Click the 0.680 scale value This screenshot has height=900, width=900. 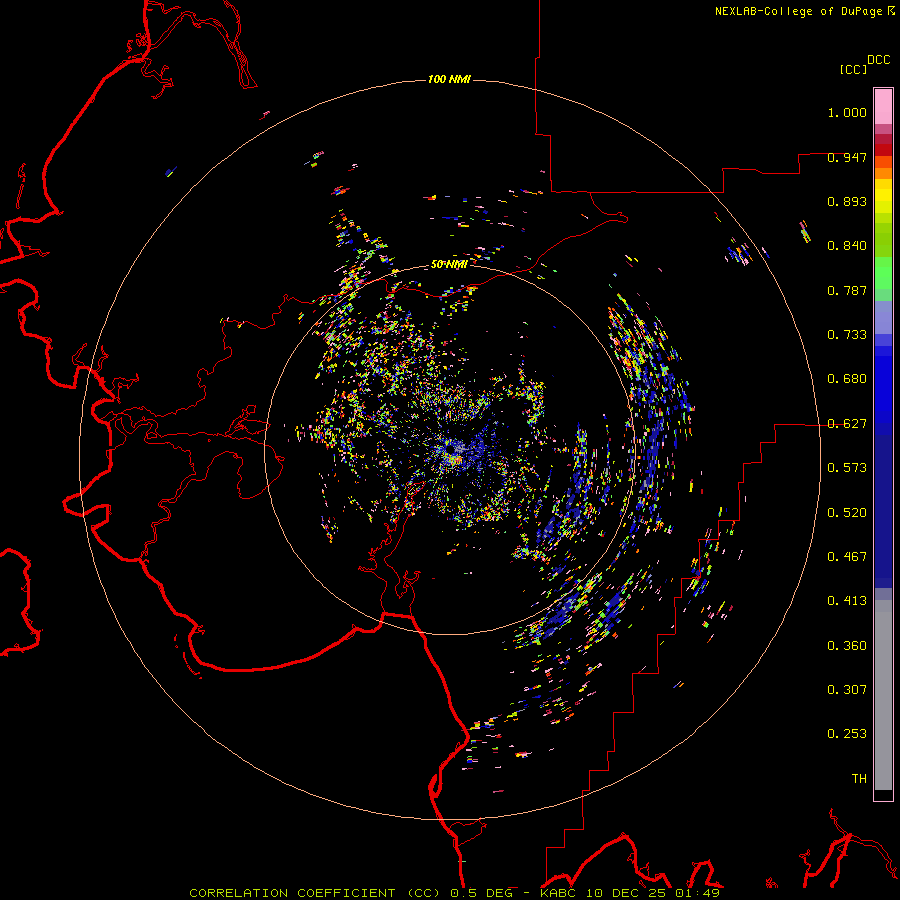click(x=847, y=379)
